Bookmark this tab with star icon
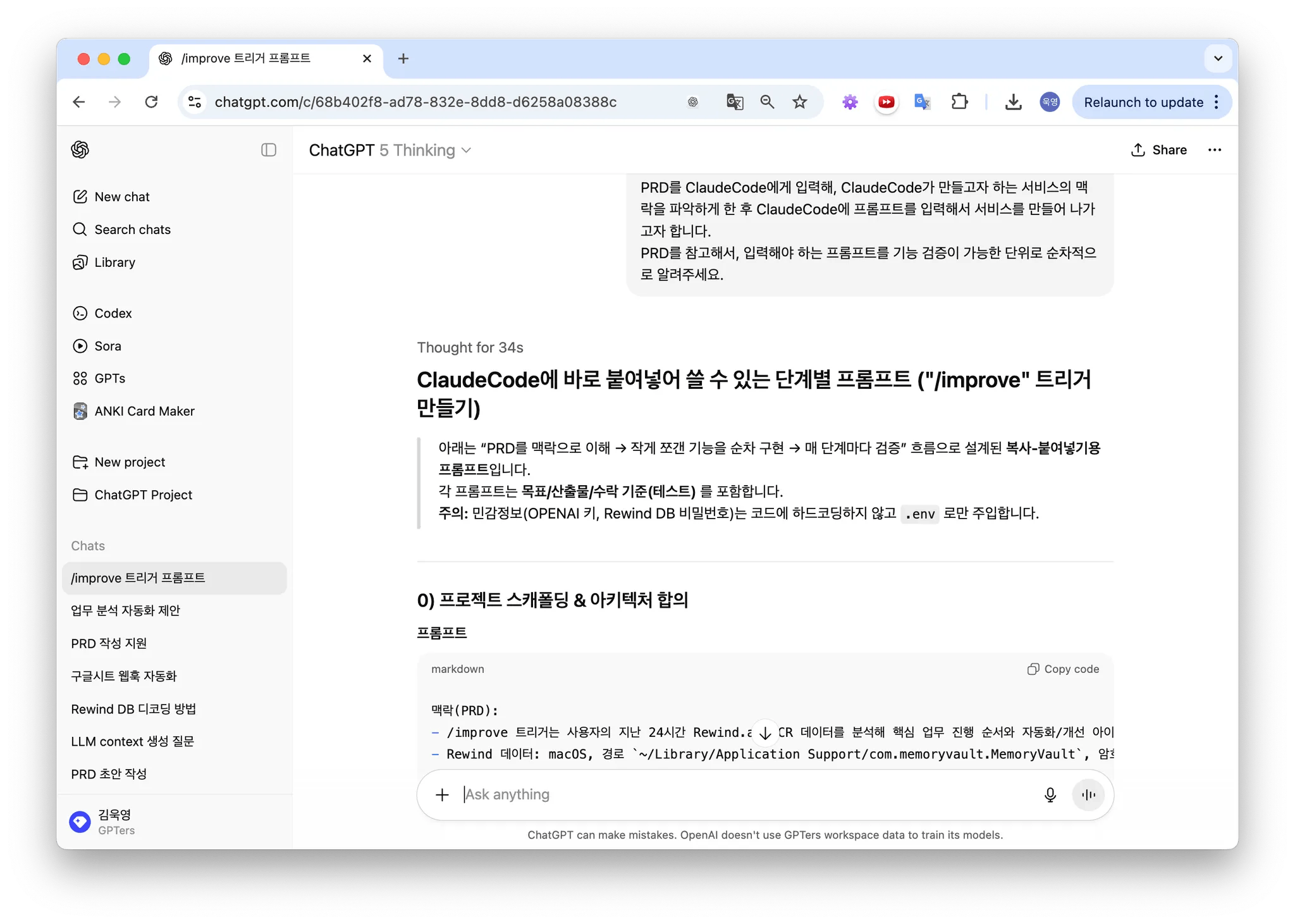Screen dimensions: 1295x924 800,102
